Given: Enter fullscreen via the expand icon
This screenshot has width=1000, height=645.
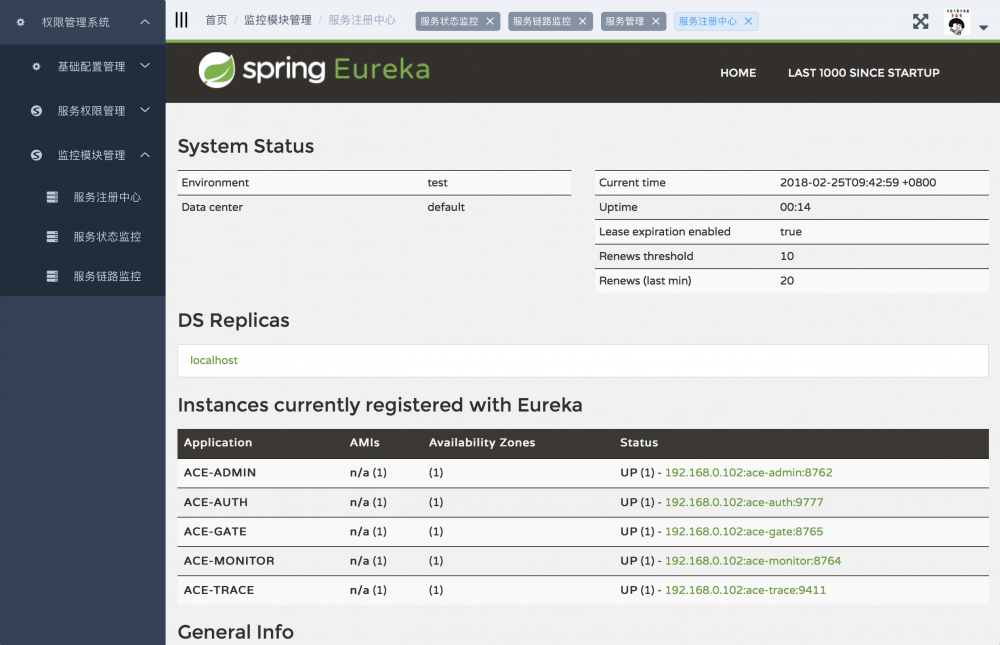Looking at the screenshot, I should coord(920,20).
